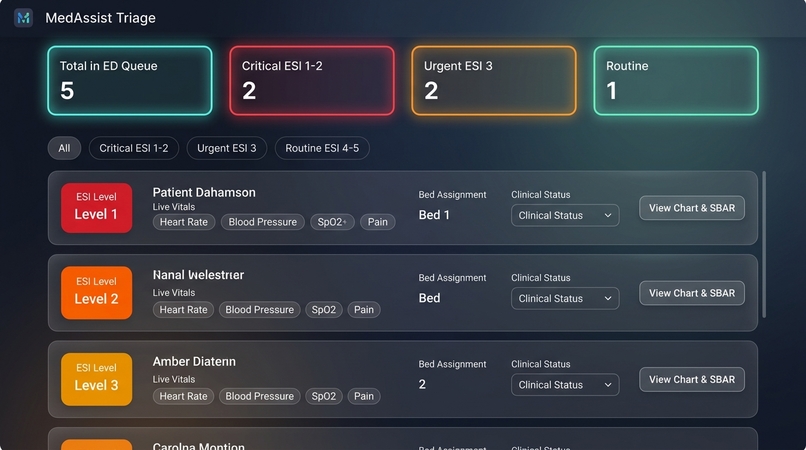The width and height of the screenshot is (806, 450).
Task: Select SpO2 chip for Nanal Welestrer
Action: tap(324, 310)
